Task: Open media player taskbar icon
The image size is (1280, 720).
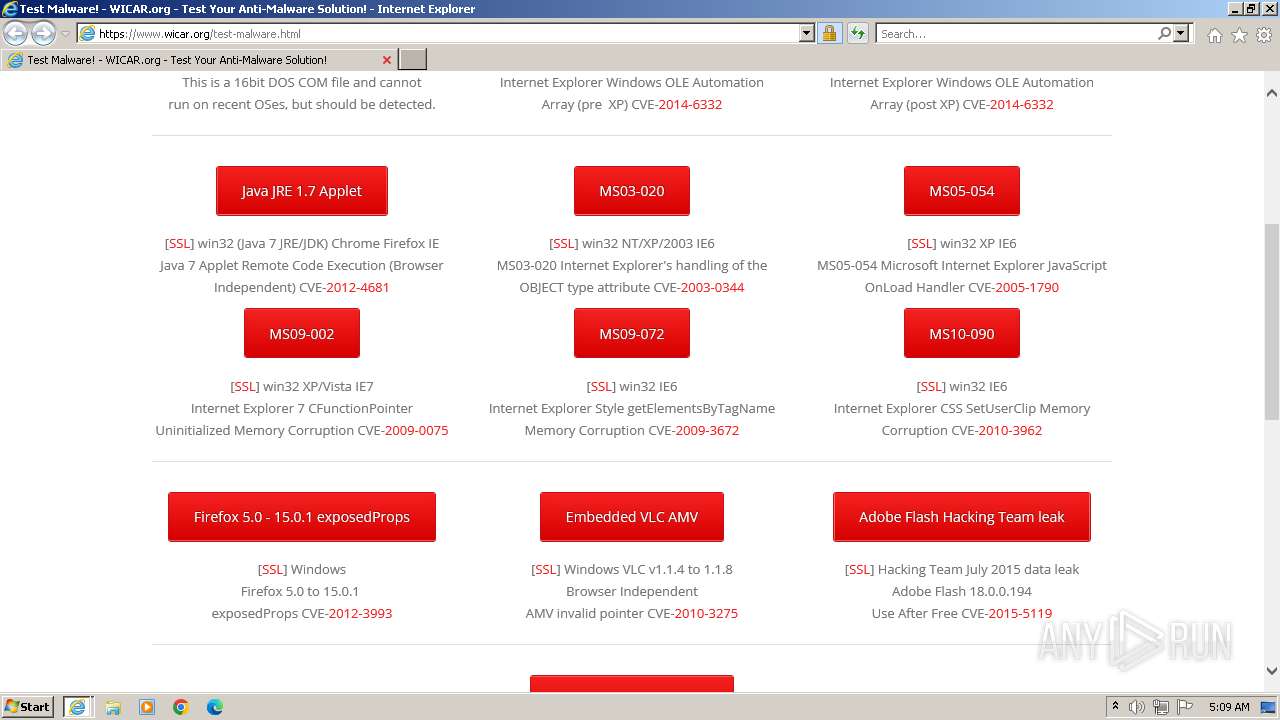Action: (147, 707)
